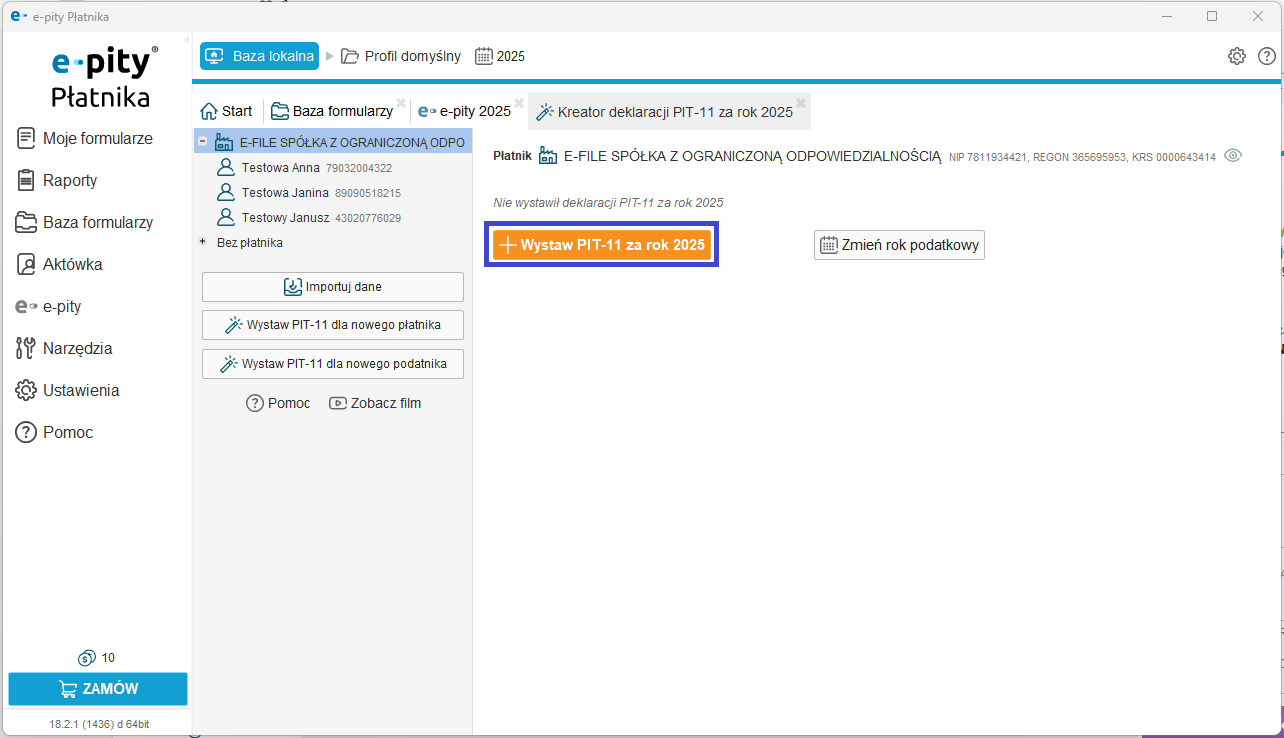Collapse the E-FILE SPÓŁKA tree node
Viewport: 1284px width, 738px height.
click(x=203, y=142)
